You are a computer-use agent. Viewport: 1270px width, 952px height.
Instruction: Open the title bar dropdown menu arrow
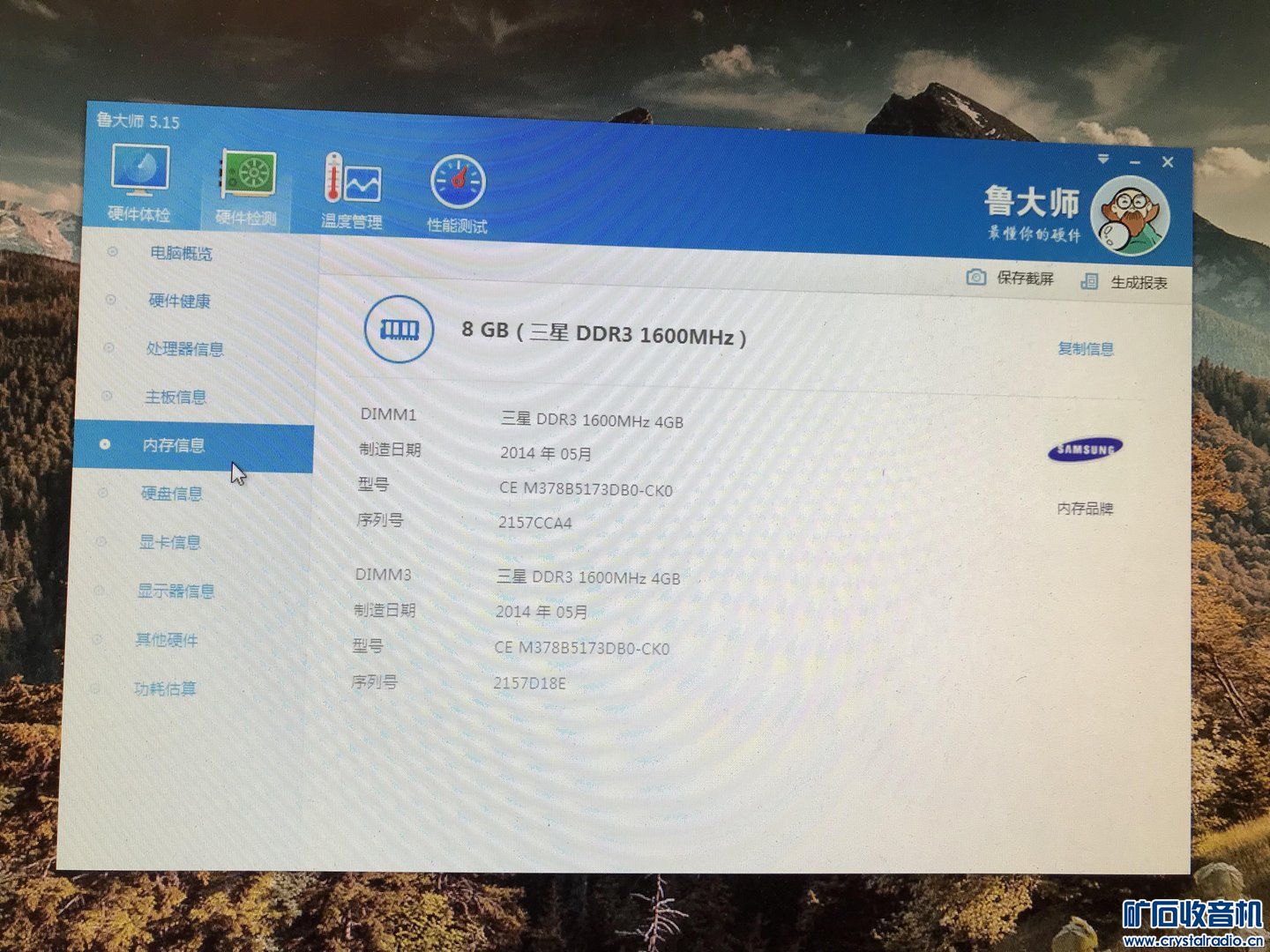coord(1103,160)
